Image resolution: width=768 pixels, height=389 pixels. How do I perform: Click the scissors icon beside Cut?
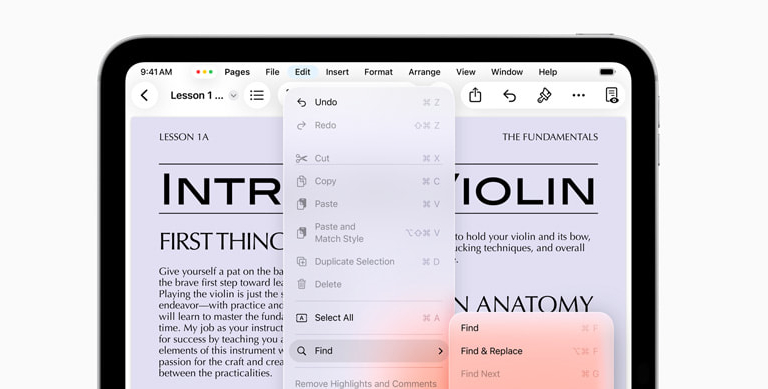tap(301, 158)
